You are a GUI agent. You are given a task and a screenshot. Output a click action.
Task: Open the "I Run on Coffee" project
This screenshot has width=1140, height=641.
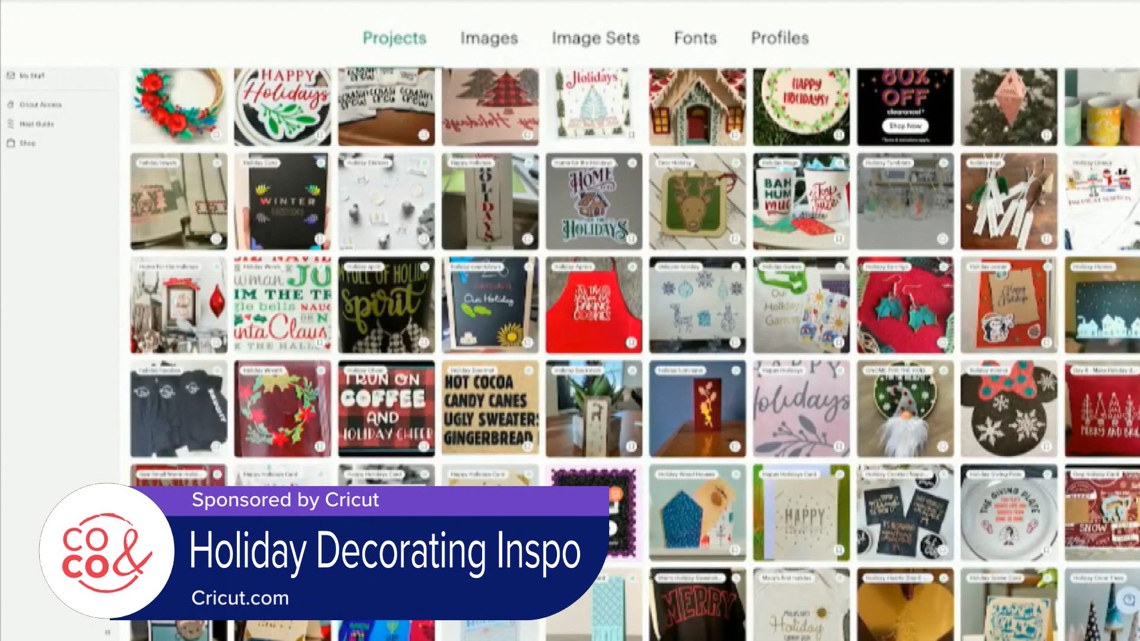pos(386,409)
